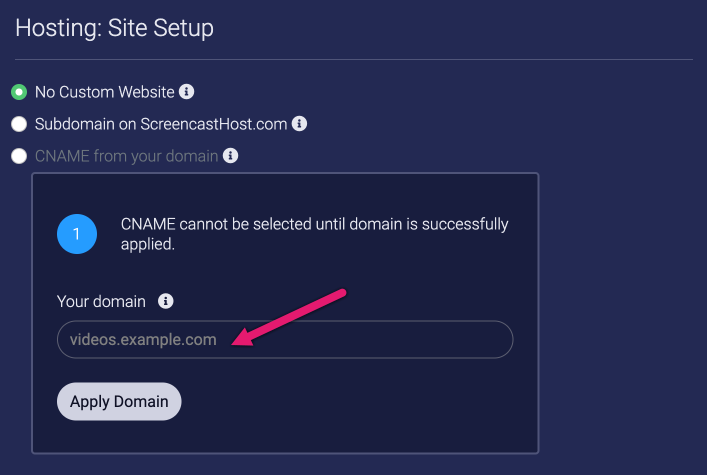The image size is (707, 475).
Task: Open info icon beside No Custom Website
Action: [186, 92]
